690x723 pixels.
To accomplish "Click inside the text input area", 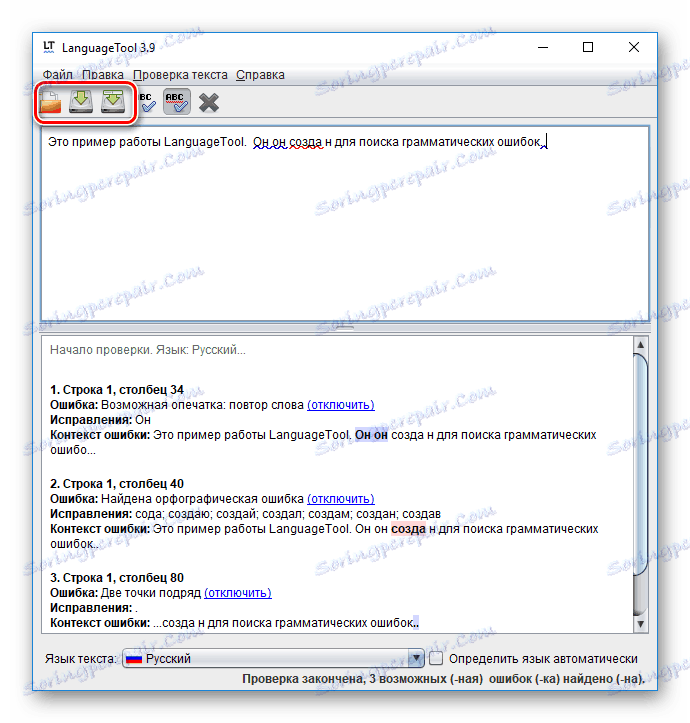I will tap(345, 224).
